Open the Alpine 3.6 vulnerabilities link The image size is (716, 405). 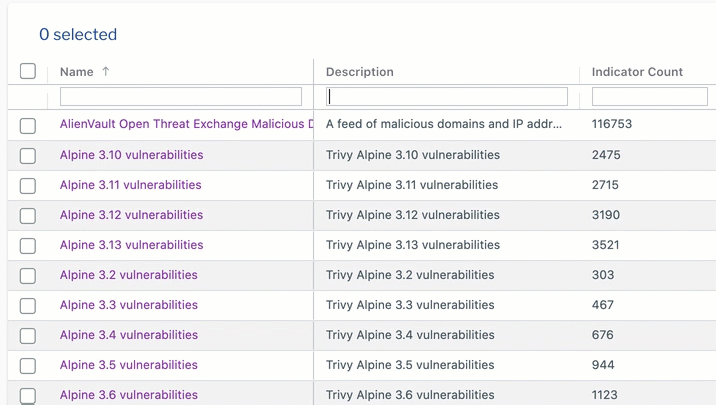(129, 395)
